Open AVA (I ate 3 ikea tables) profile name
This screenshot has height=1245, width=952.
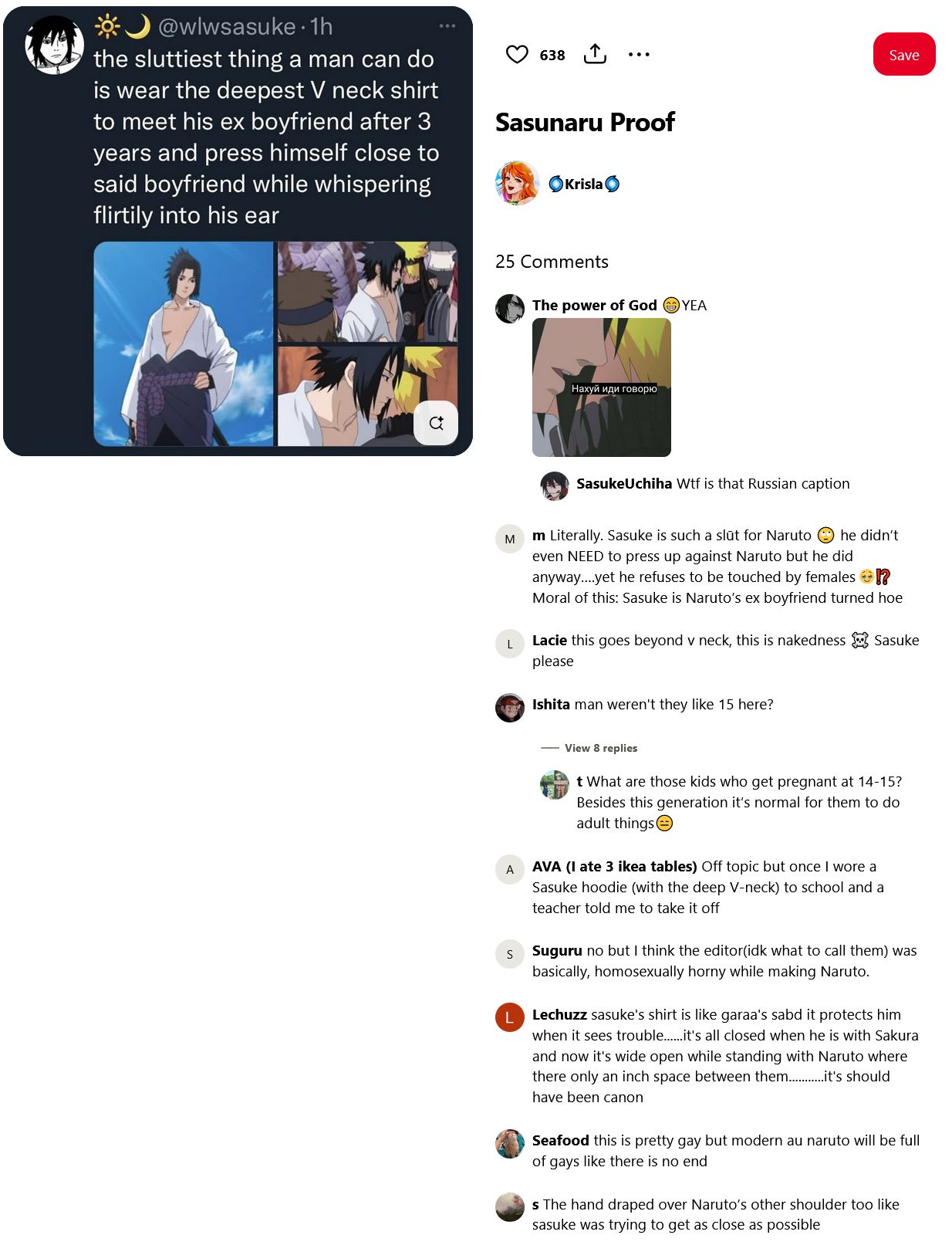click(x=615, y=867)
